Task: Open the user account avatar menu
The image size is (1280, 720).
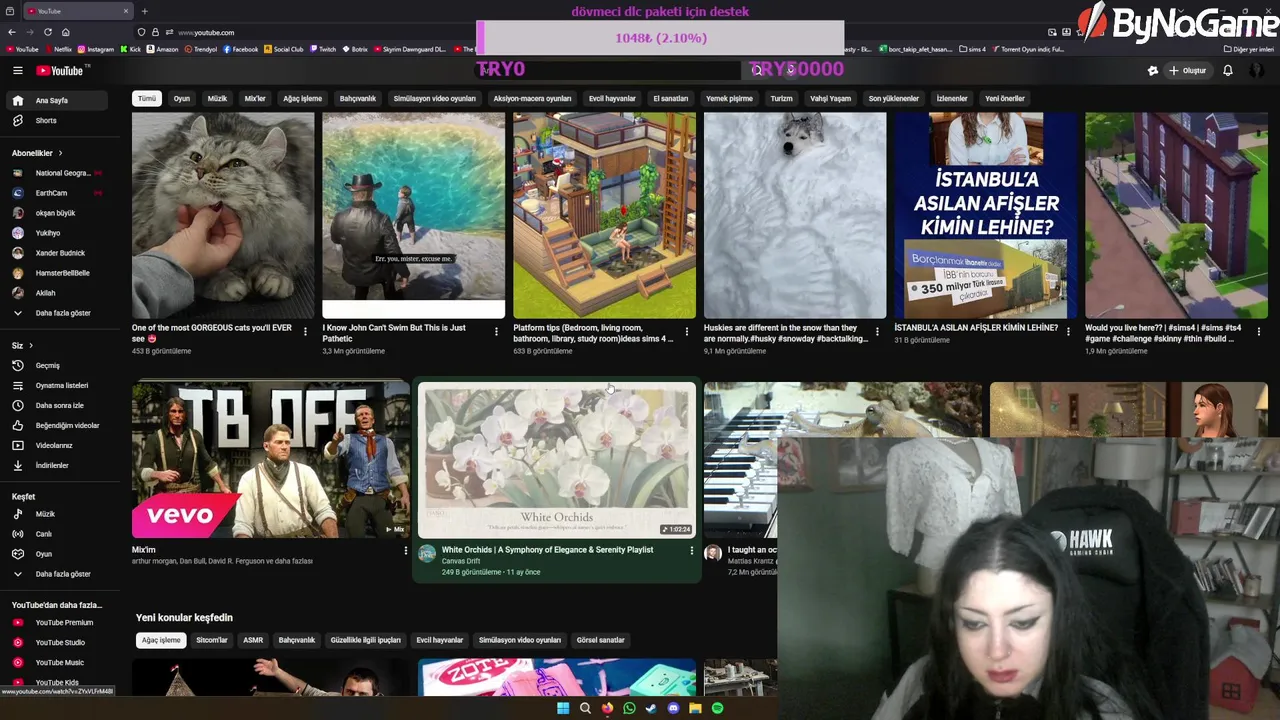Action: click(1257, 70)
